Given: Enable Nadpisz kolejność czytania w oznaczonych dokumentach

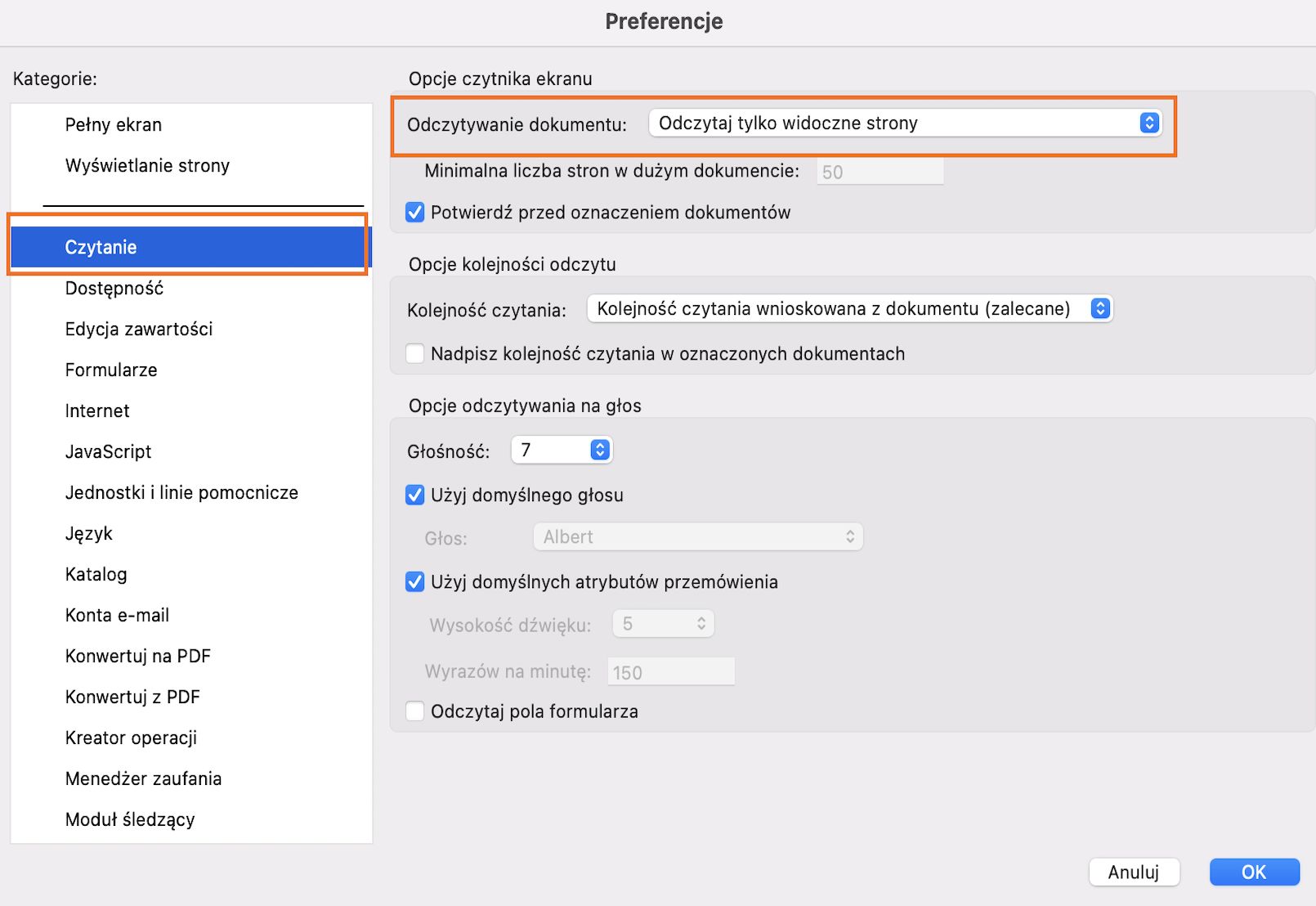Looking at the screenshot, I should [x=414, y=353].
